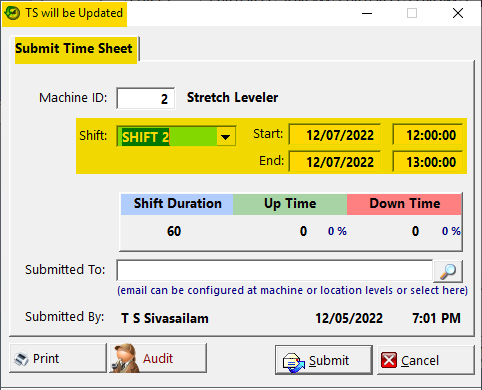Click the Submitted By label

tap(65, 317)
